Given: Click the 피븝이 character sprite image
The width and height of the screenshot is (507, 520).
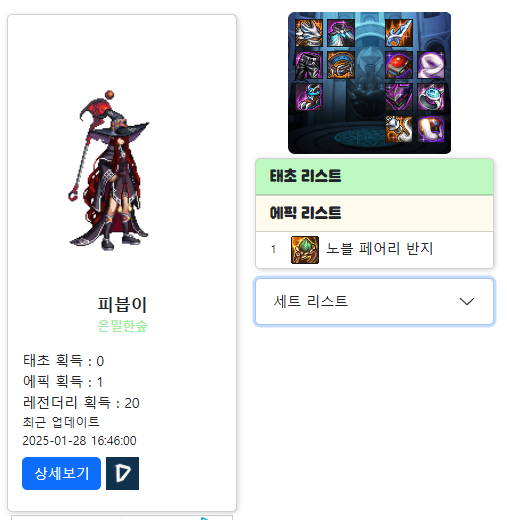Looking at the screenshot, I should click(109, 171).
